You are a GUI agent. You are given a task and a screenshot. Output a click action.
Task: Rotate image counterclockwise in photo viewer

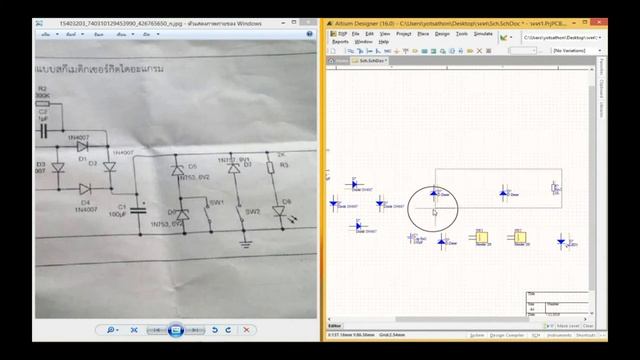pos(215,330)
